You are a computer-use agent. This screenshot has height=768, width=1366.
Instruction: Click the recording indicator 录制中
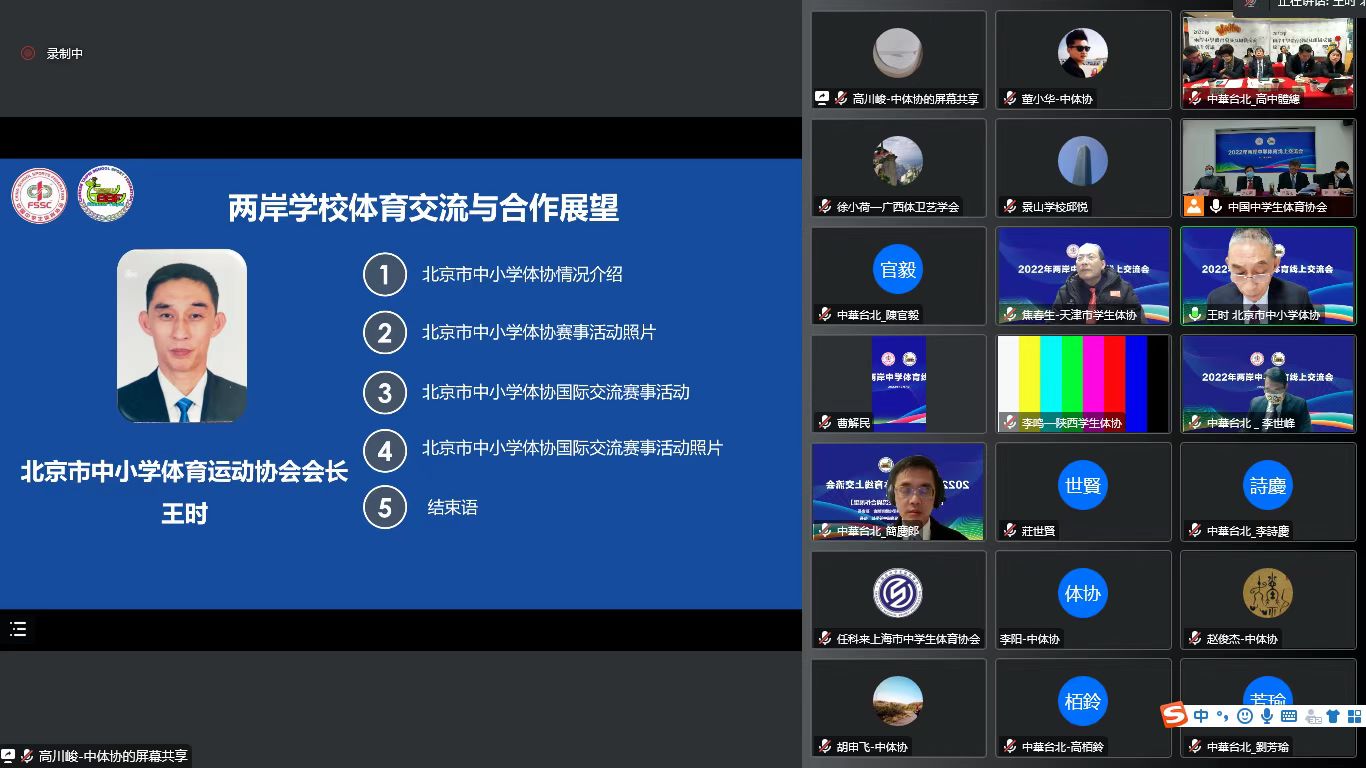coord(53,54)
